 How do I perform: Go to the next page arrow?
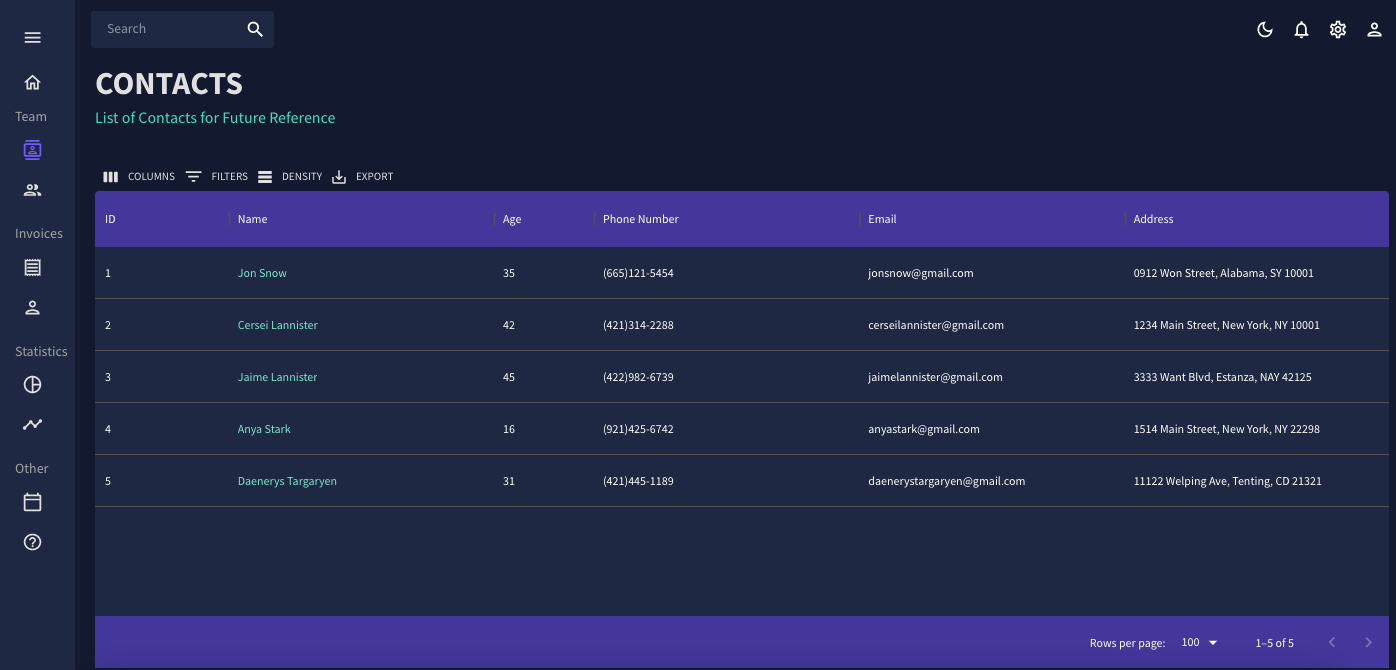tap(1369, 643)
